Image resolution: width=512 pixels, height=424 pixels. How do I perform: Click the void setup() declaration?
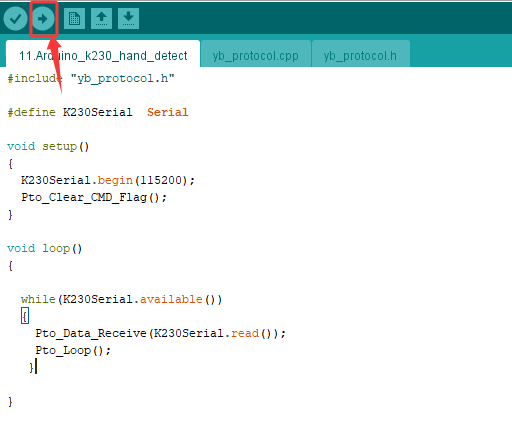pos(48,147)
